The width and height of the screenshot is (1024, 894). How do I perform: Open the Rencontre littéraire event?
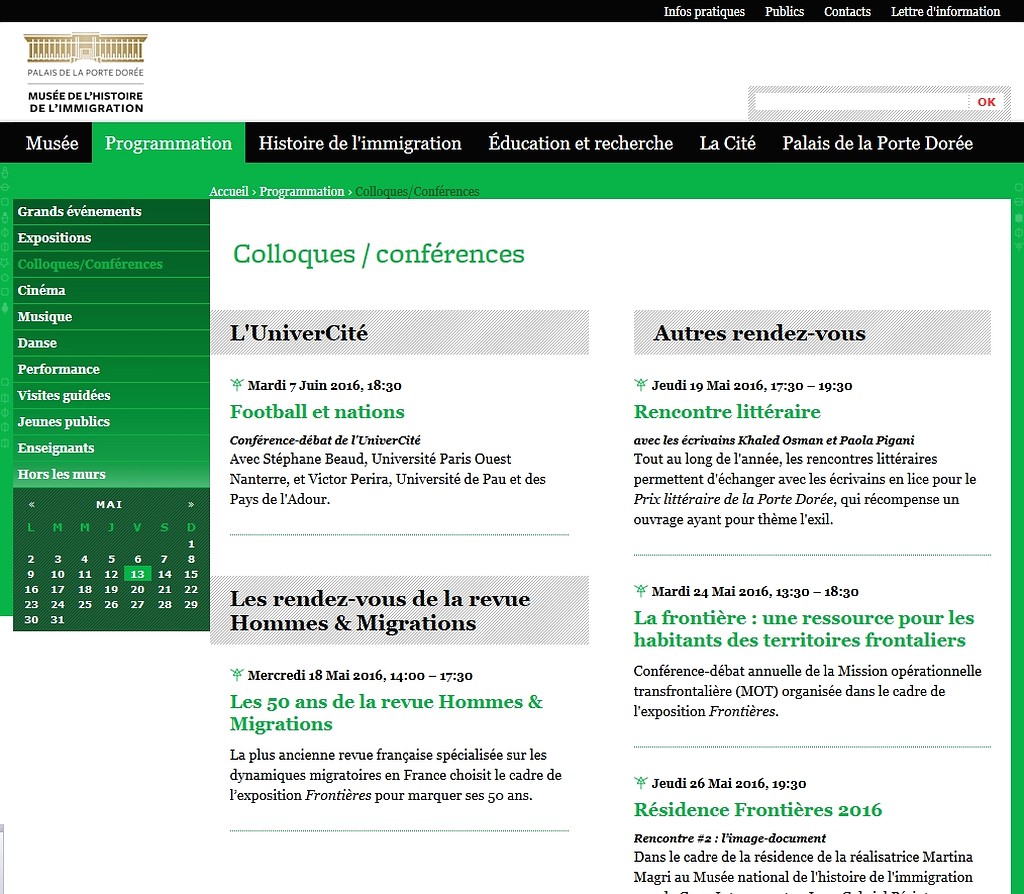[727, 411]
